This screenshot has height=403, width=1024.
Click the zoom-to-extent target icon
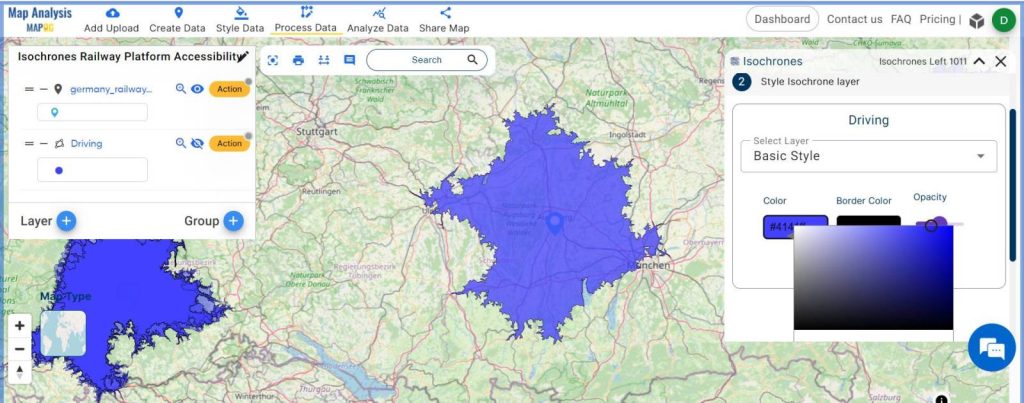pyautogui.click(x=273, y=60)
